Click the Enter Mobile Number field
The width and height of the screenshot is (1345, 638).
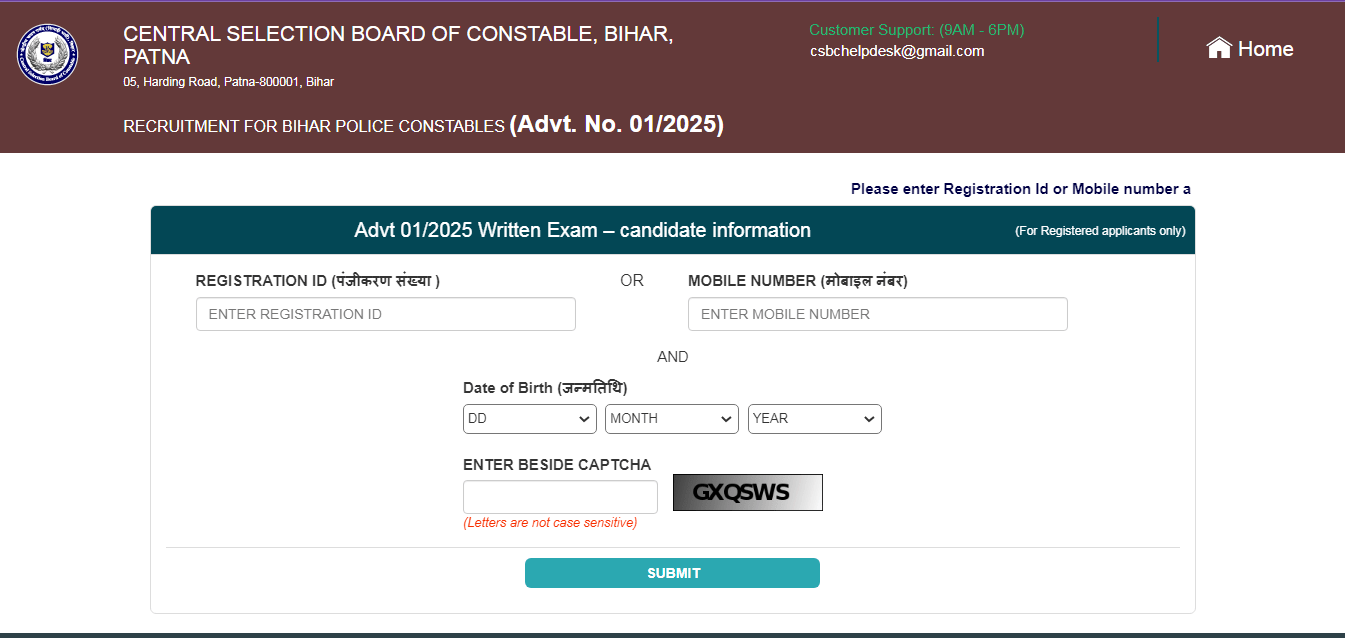click(x=877, y=314)
